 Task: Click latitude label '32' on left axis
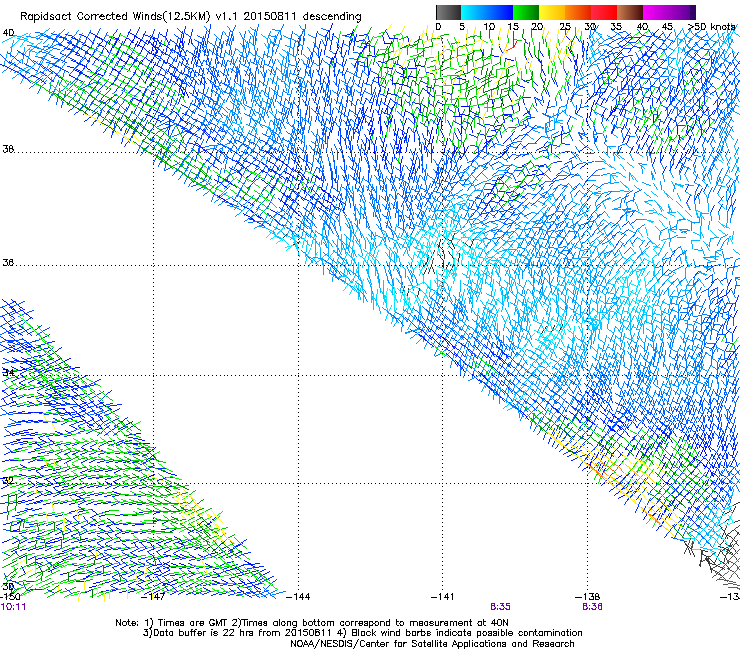(8, 481)
